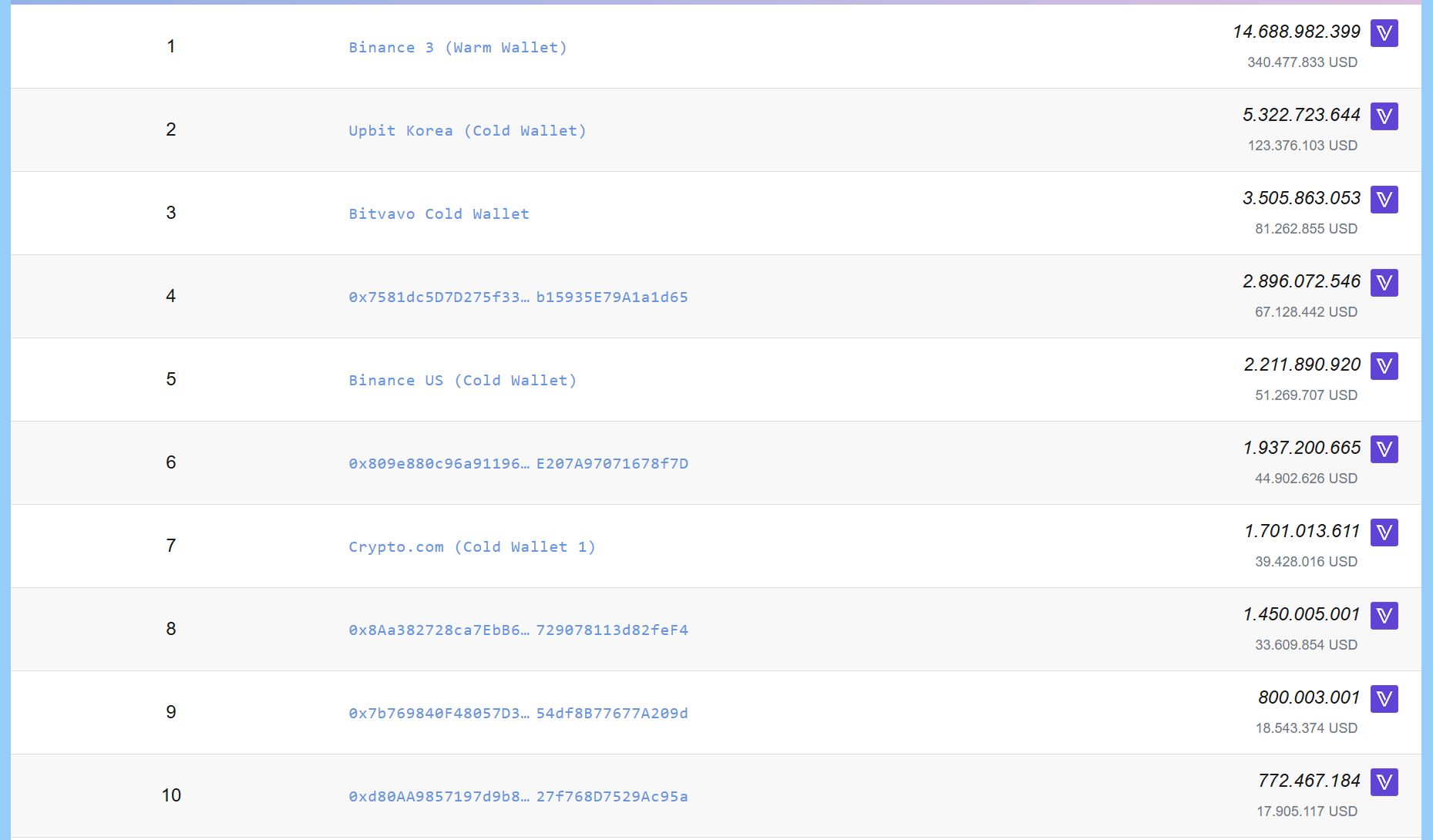Select balance value 14.688.982.399

point(1297,32)
